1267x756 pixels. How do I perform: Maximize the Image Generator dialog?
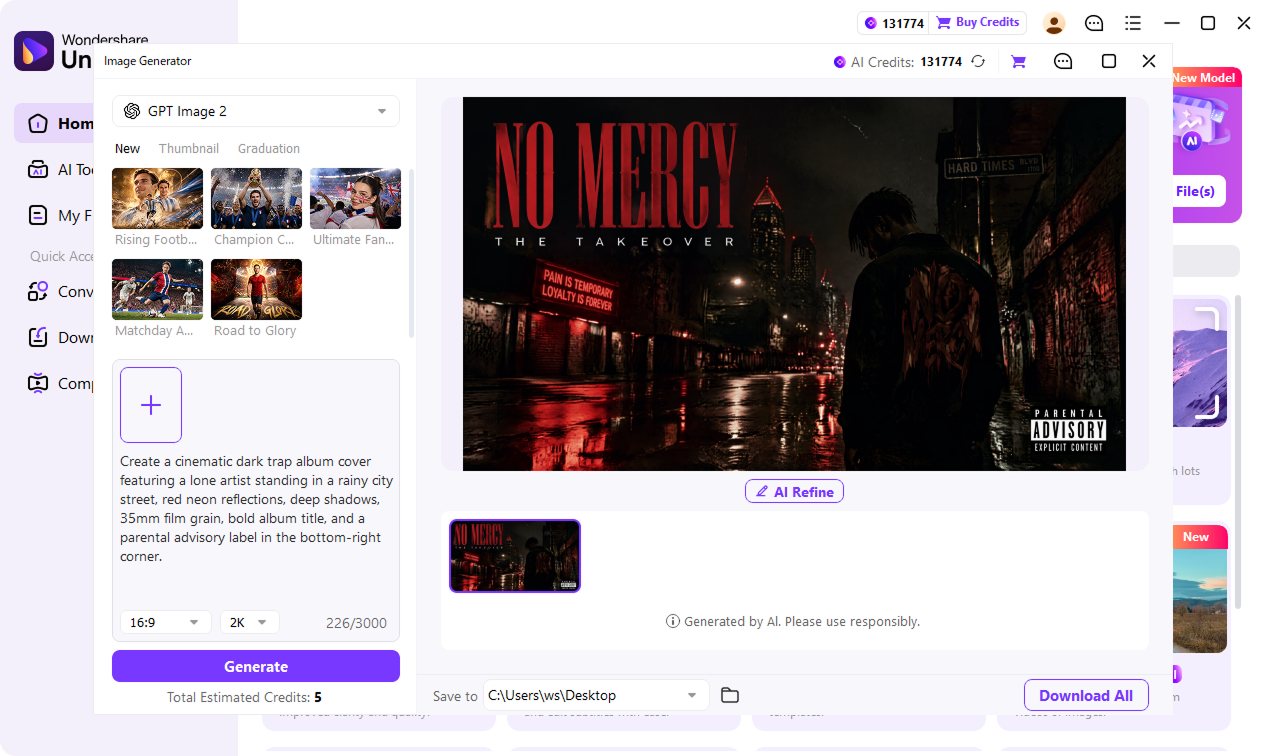1108,61
